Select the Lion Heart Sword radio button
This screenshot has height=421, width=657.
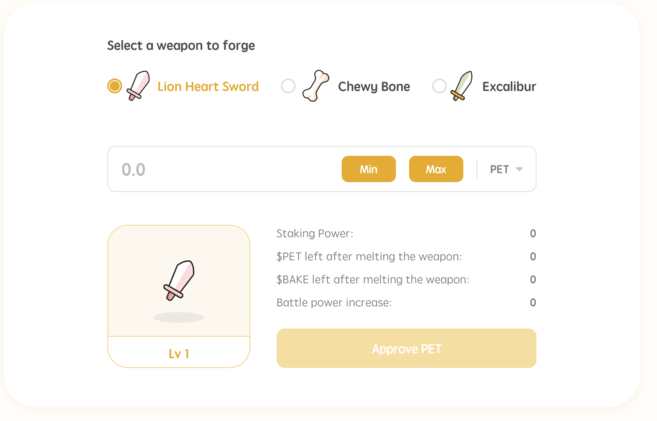(x=115, y=86)
